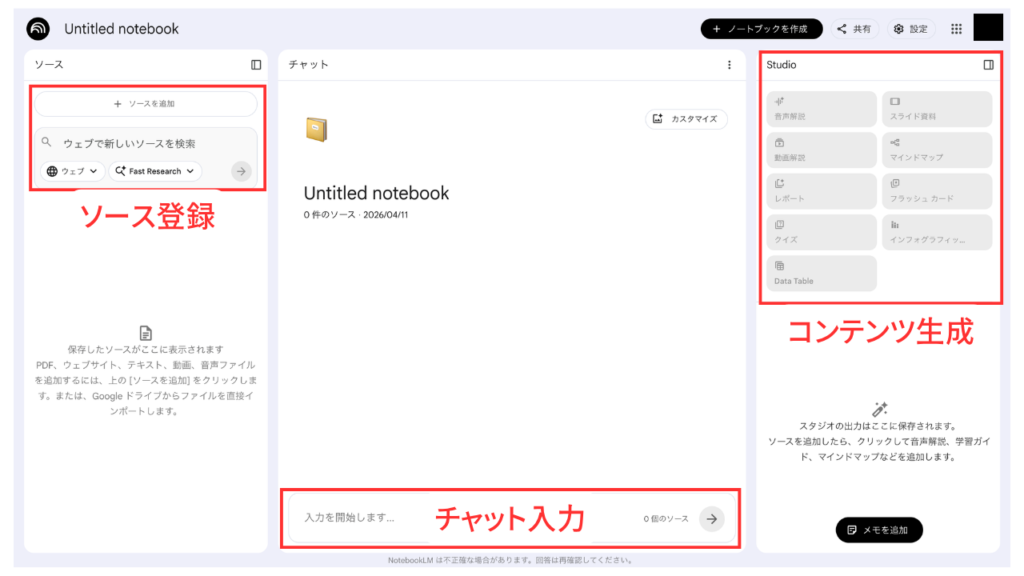This screenshot has width=1024, height=576.
Task: Create a Data Table in Studio
Action: click(822, 273)
